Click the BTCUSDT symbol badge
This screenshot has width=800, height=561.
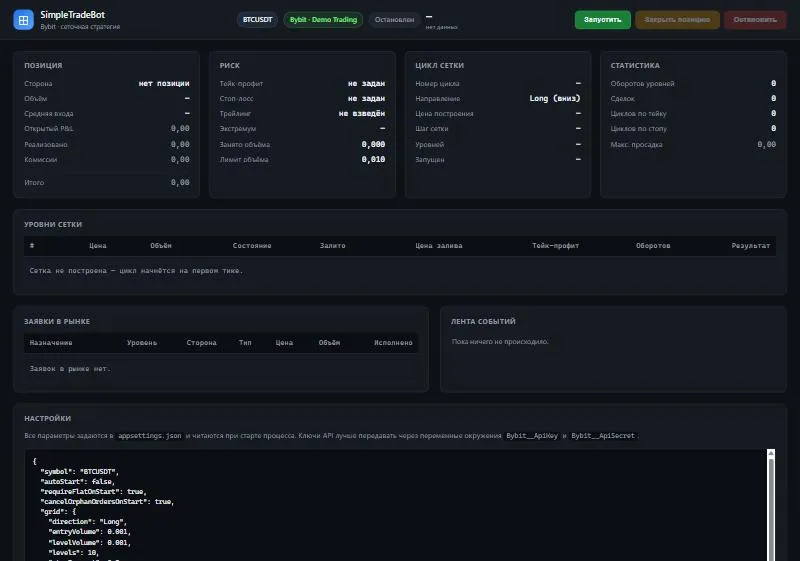click(257, 20)
